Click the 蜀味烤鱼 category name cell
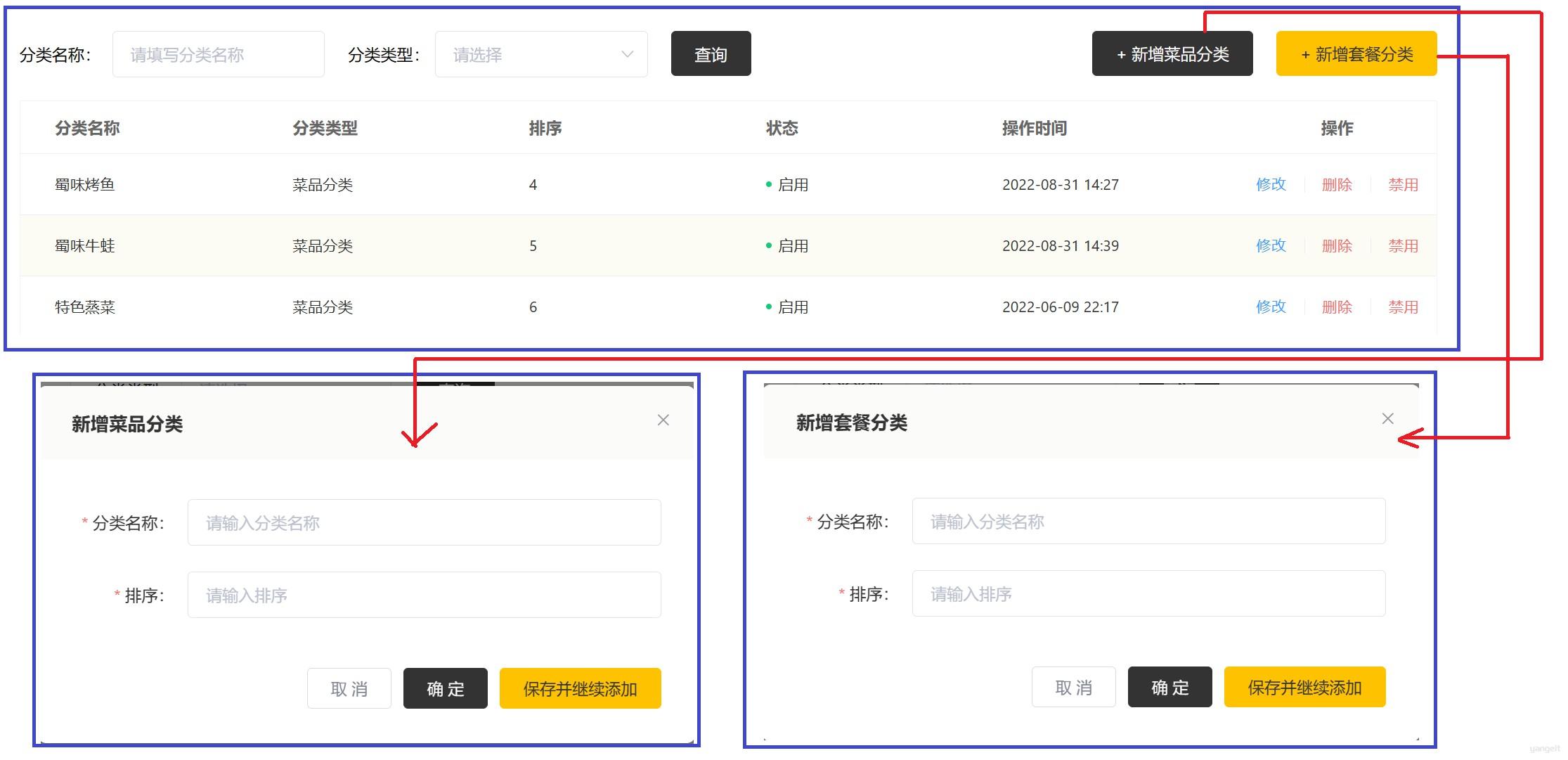Image resolution: width=1568 pixels, height=760 pixels. [85, 184]
